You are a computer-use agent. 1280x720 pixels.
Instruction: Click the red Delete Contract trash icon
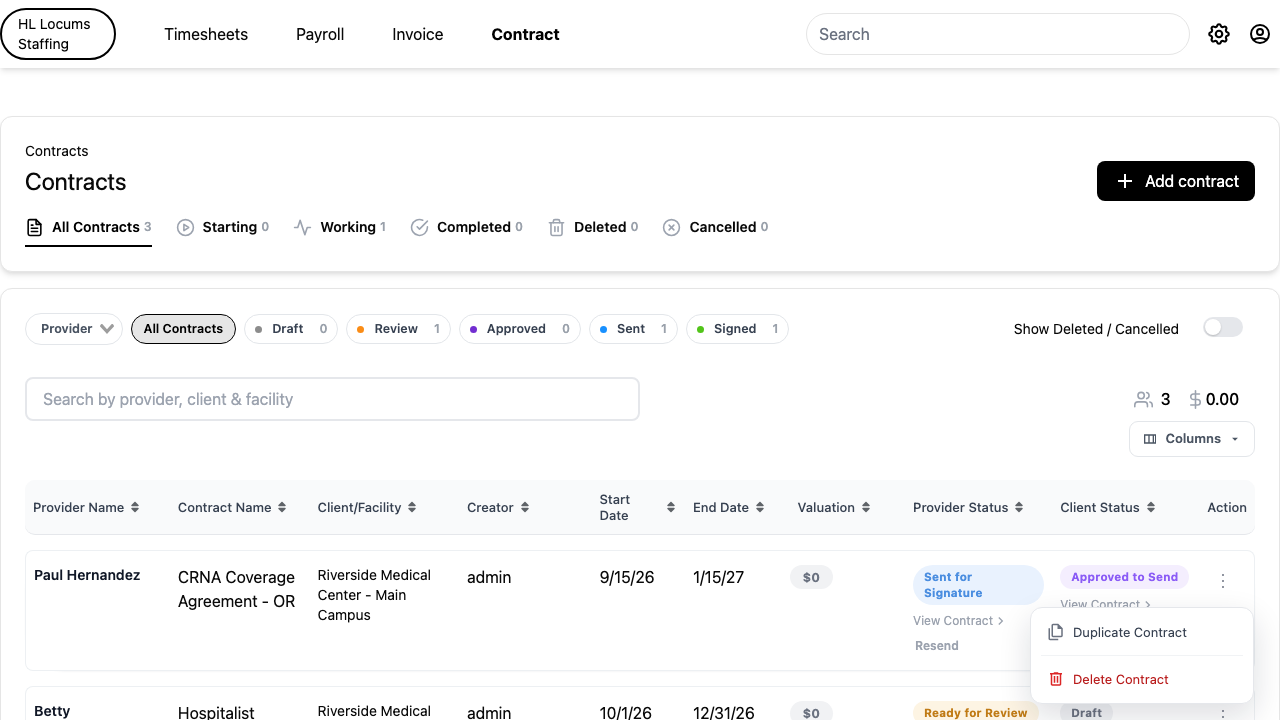(x=1055, y=679)
